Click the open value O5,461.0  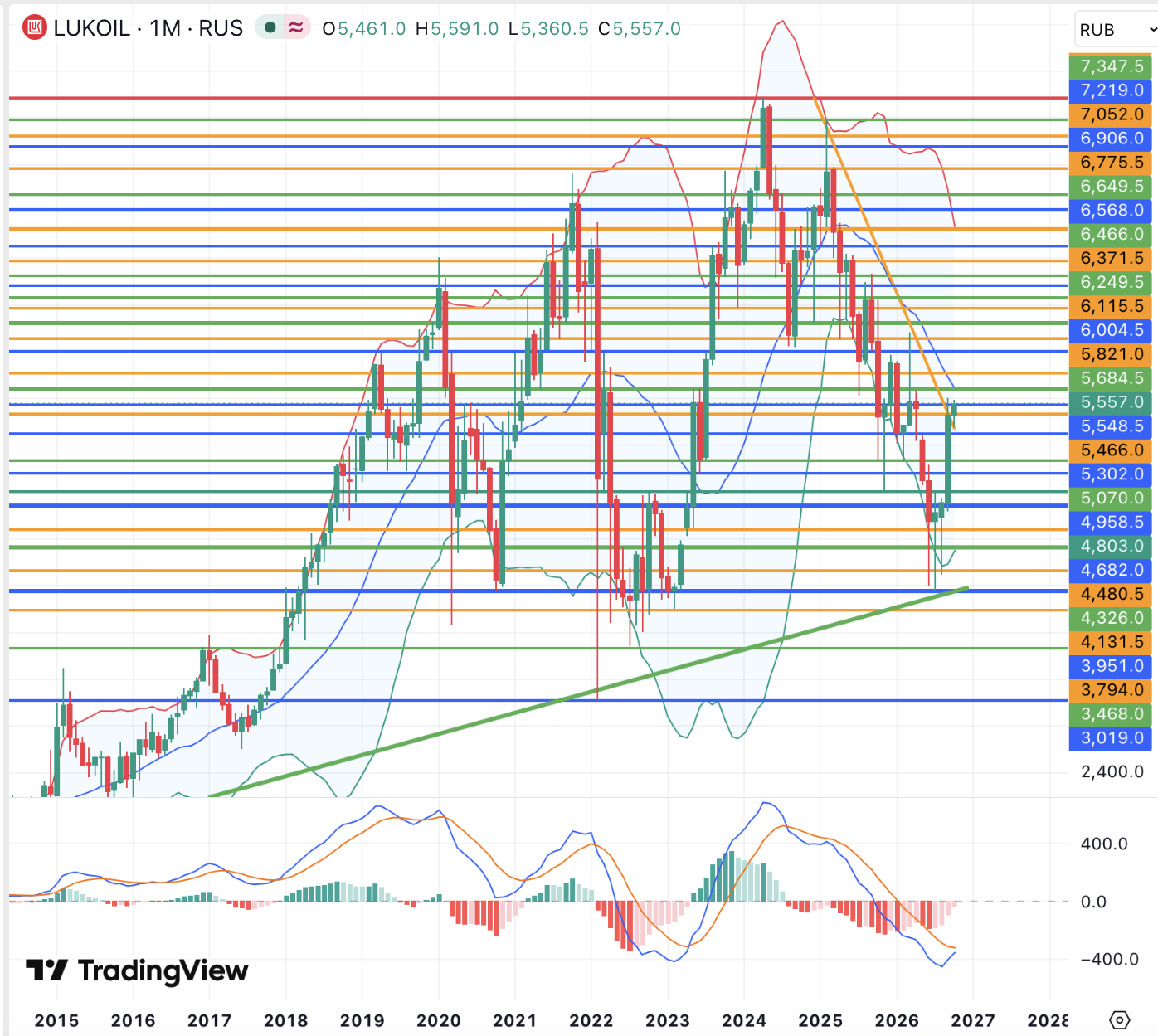[x=364, y=29]
